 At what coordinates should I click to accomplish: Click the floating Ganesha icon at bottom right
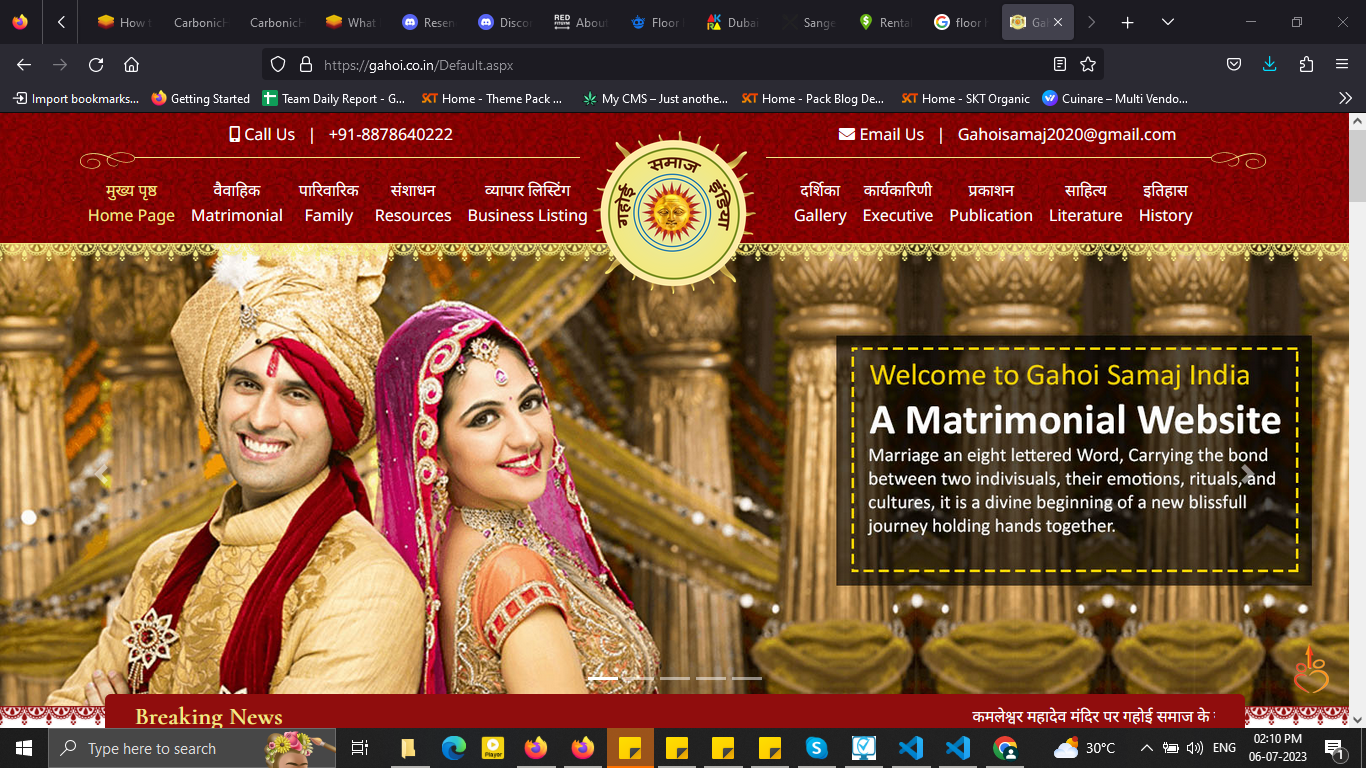[x=1311, y=671]
